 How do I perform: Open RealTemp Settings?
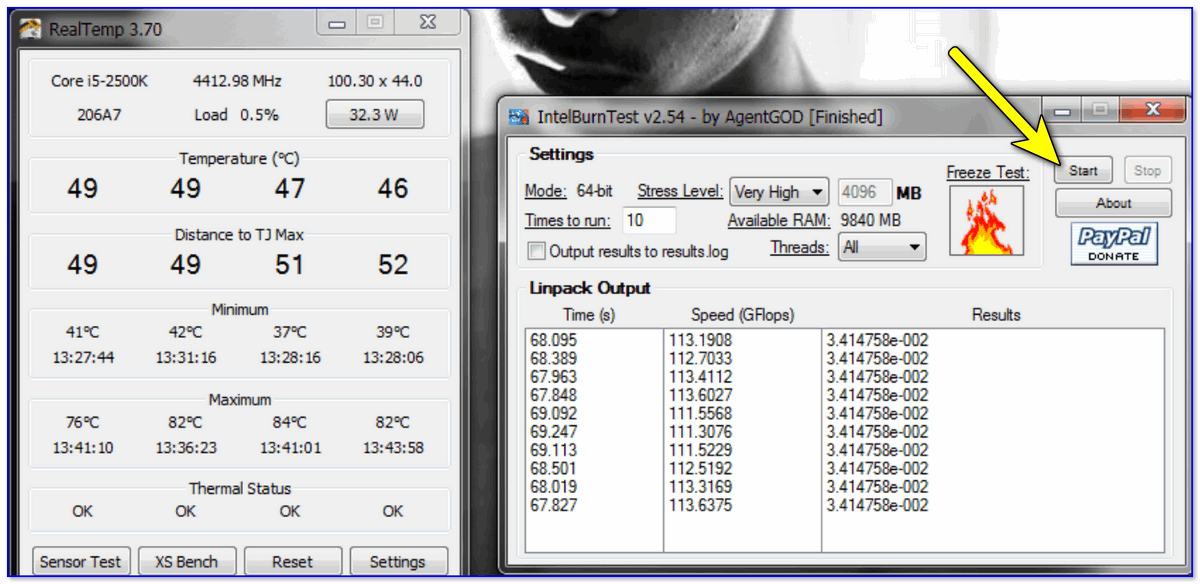(x=397, y=561)
